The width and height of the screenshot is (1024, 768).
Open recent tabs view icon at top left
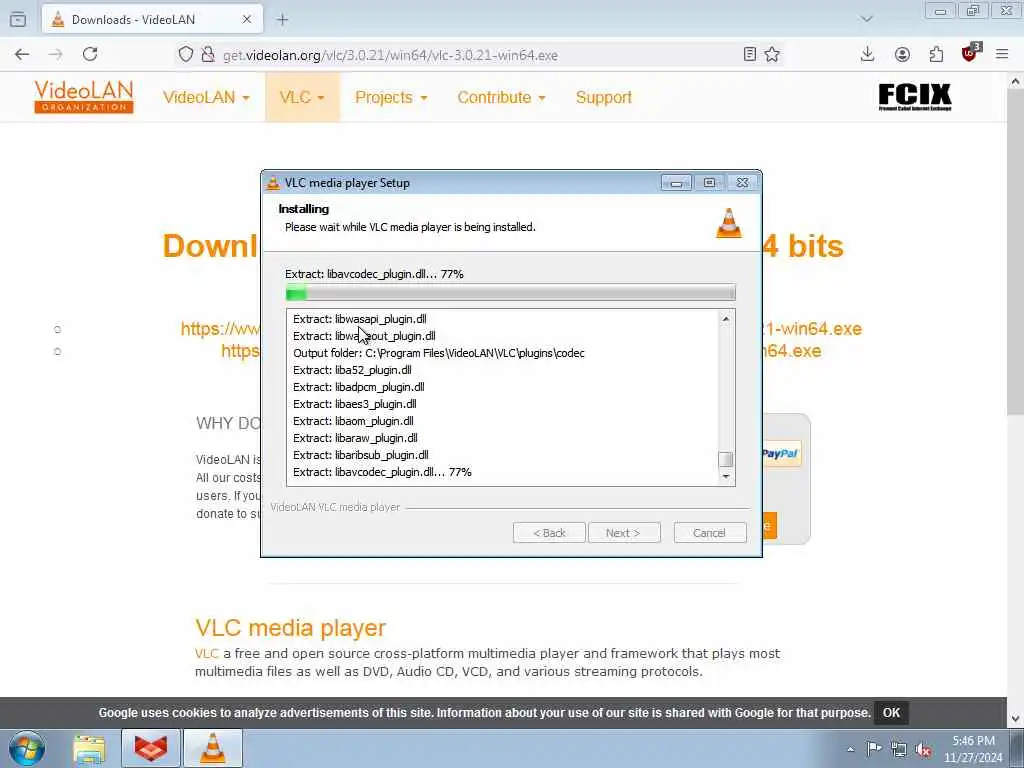(x=18, y=20)
